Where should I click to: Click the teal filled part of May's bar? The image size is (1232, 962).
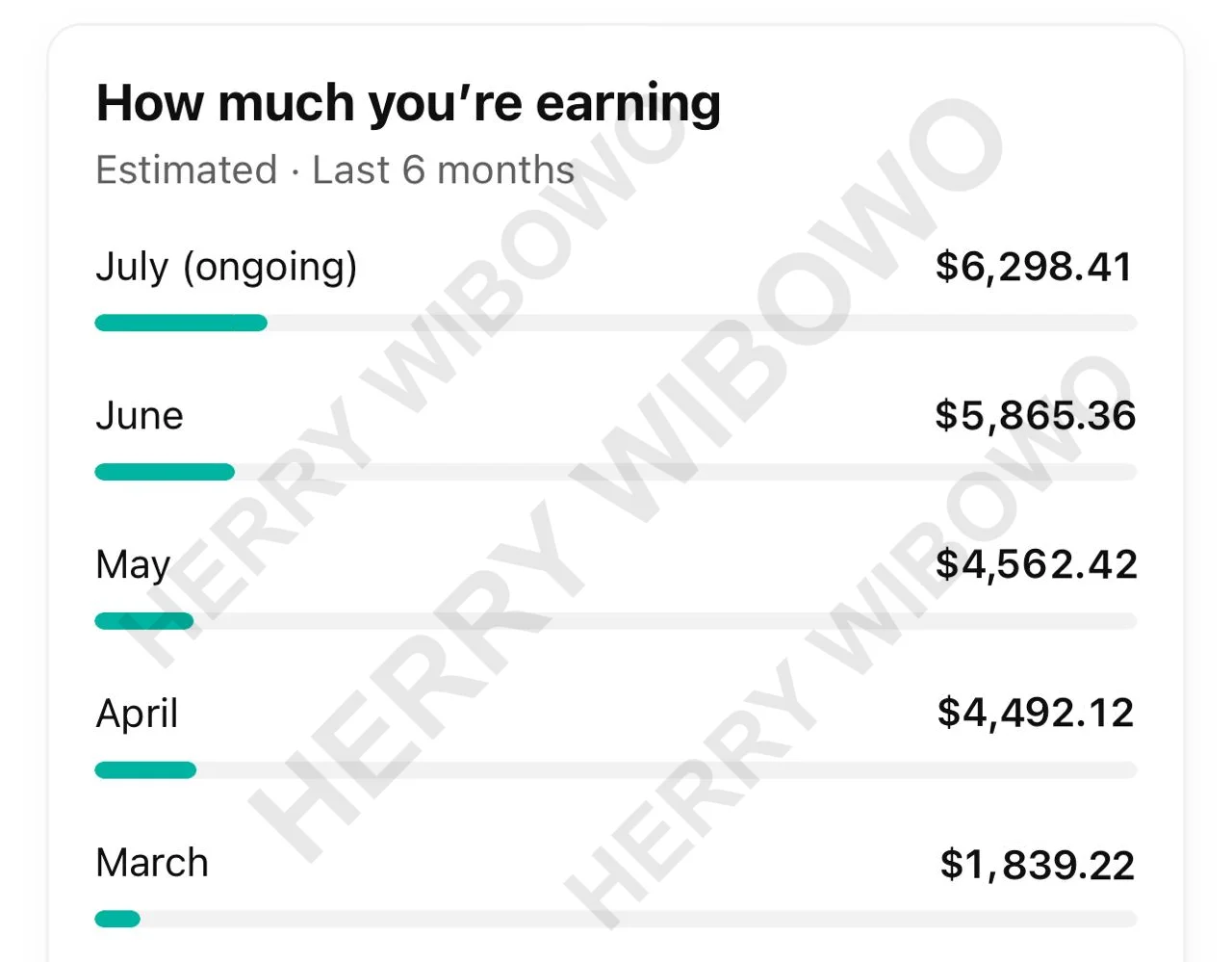tap(144, 621)
